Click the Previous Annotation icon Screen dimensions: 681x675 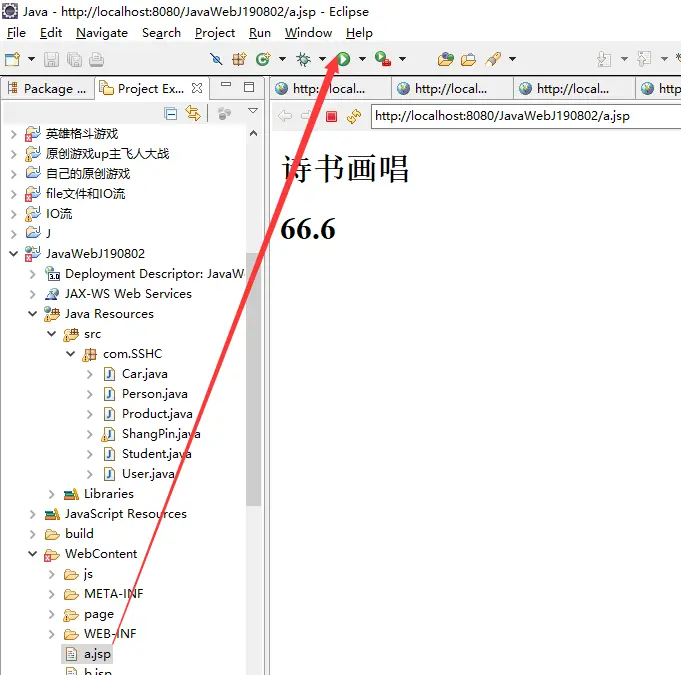tap(644, 59)
